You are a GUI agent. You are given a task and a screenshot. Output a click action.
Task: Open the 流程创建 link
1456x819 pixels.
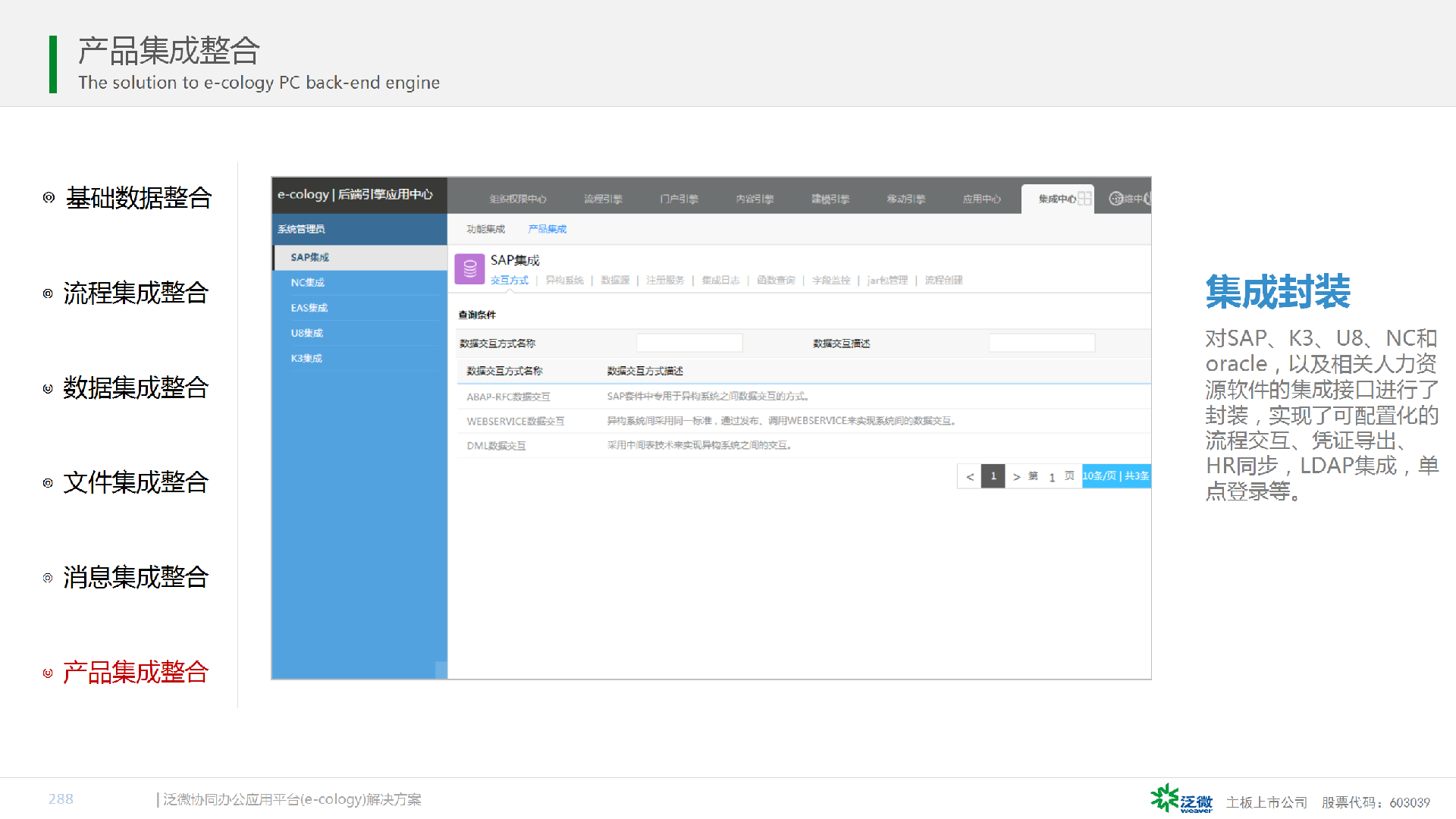[943, 281]
